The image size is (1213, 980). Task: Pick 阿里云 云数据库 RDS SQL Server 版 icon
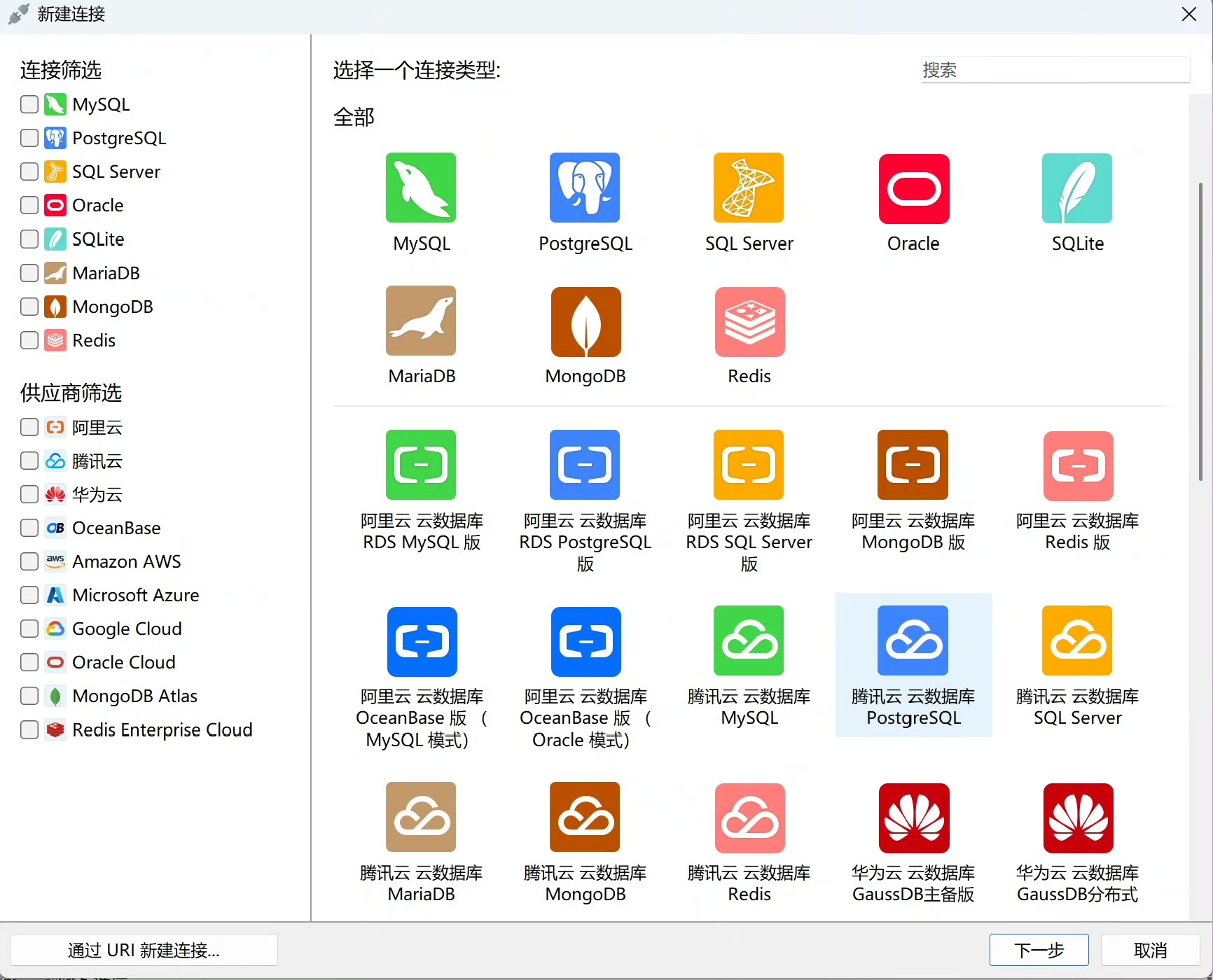749,465
